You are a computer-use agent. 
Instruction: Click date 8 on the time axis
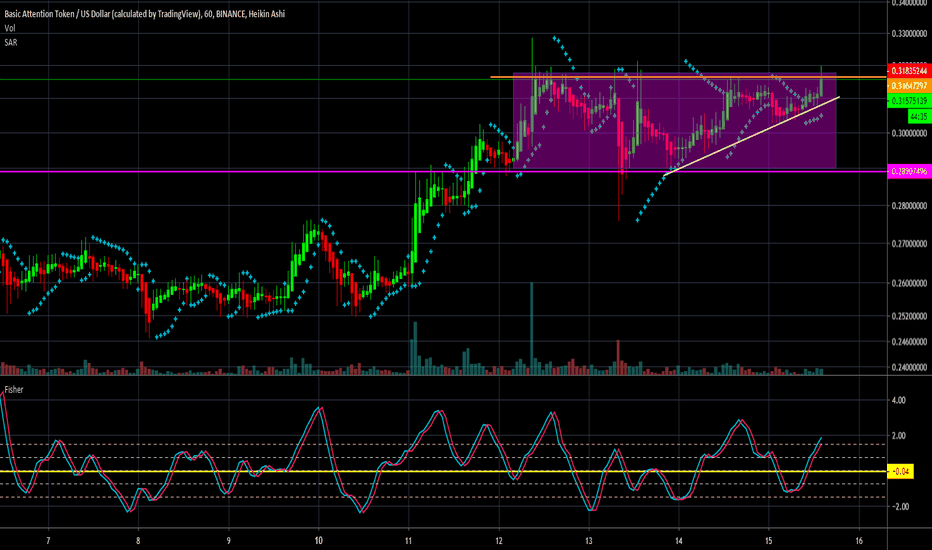(x=138, y=540)
